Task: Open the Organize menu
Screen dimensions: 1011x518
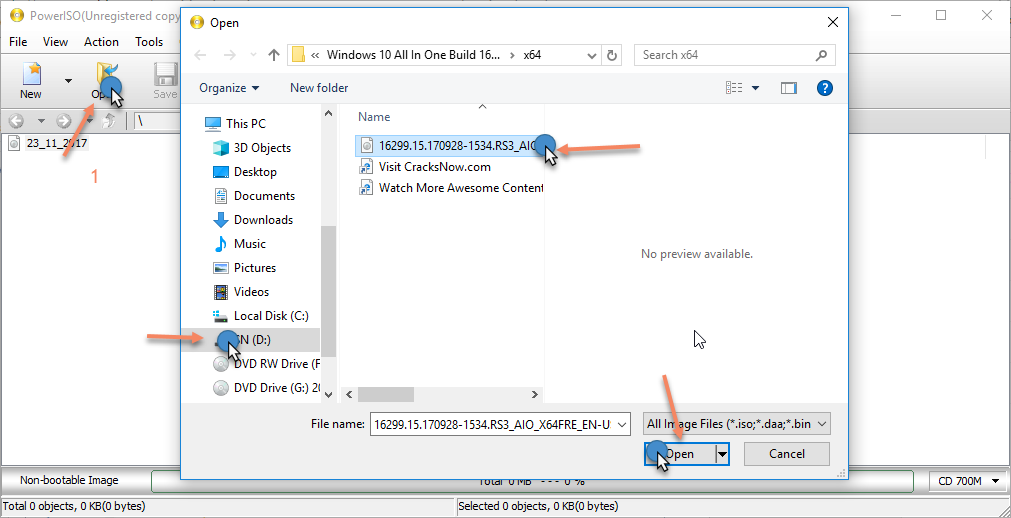Action: pos(229,88)
